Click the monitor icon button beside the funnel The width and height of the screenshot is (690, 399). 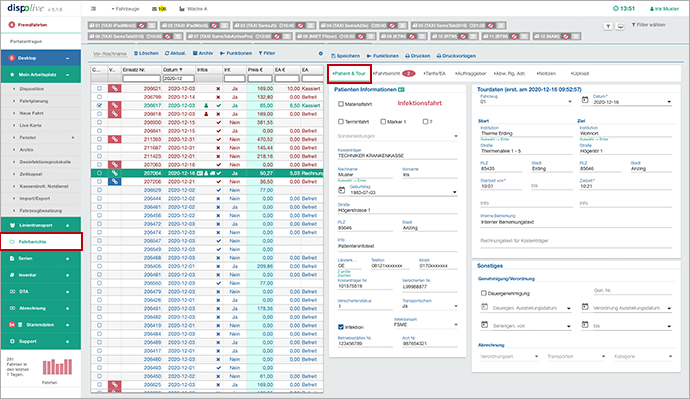[620, 26]
